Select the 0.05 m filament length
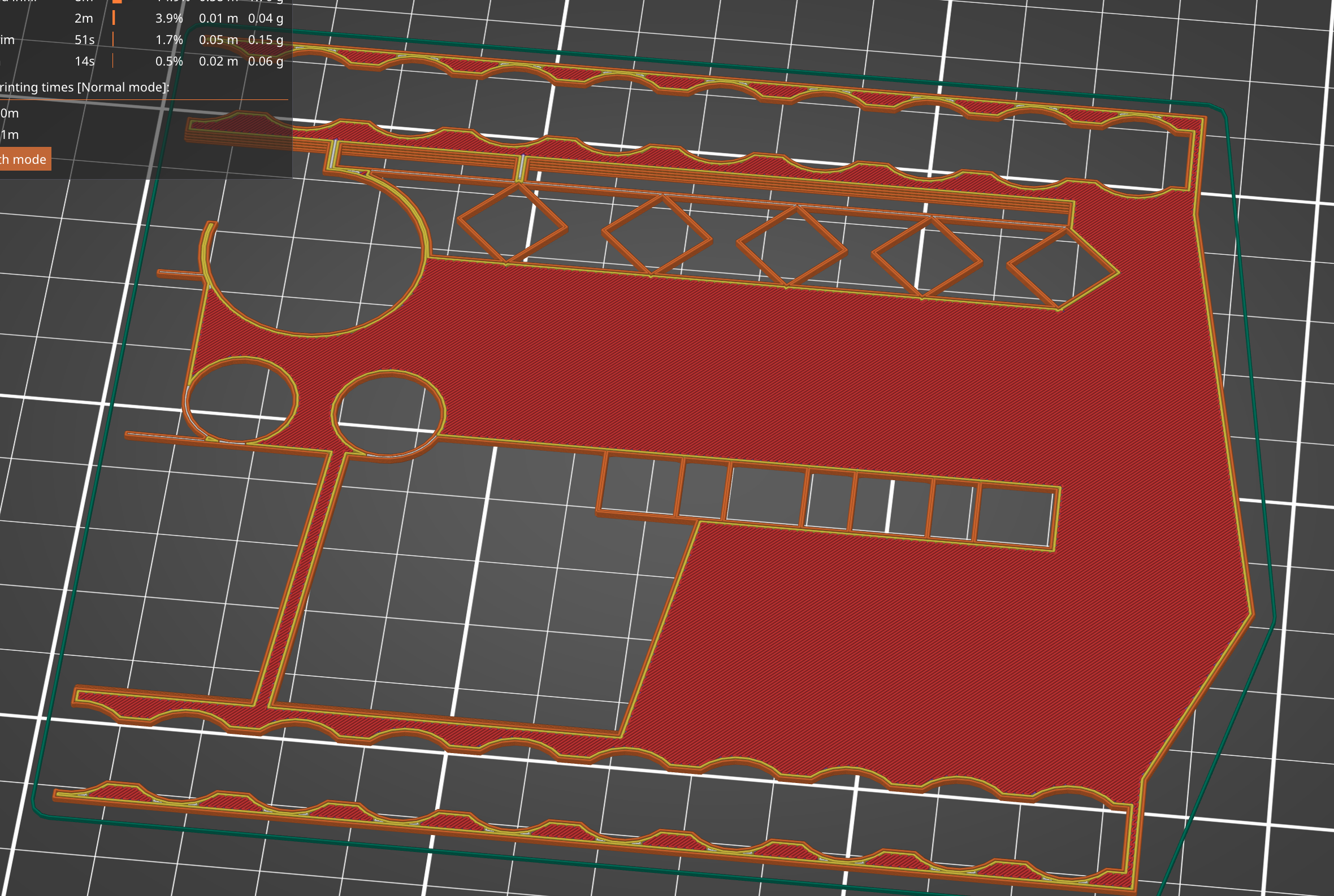The width and height of the screenshot is (1334, 896). (218, 40)
